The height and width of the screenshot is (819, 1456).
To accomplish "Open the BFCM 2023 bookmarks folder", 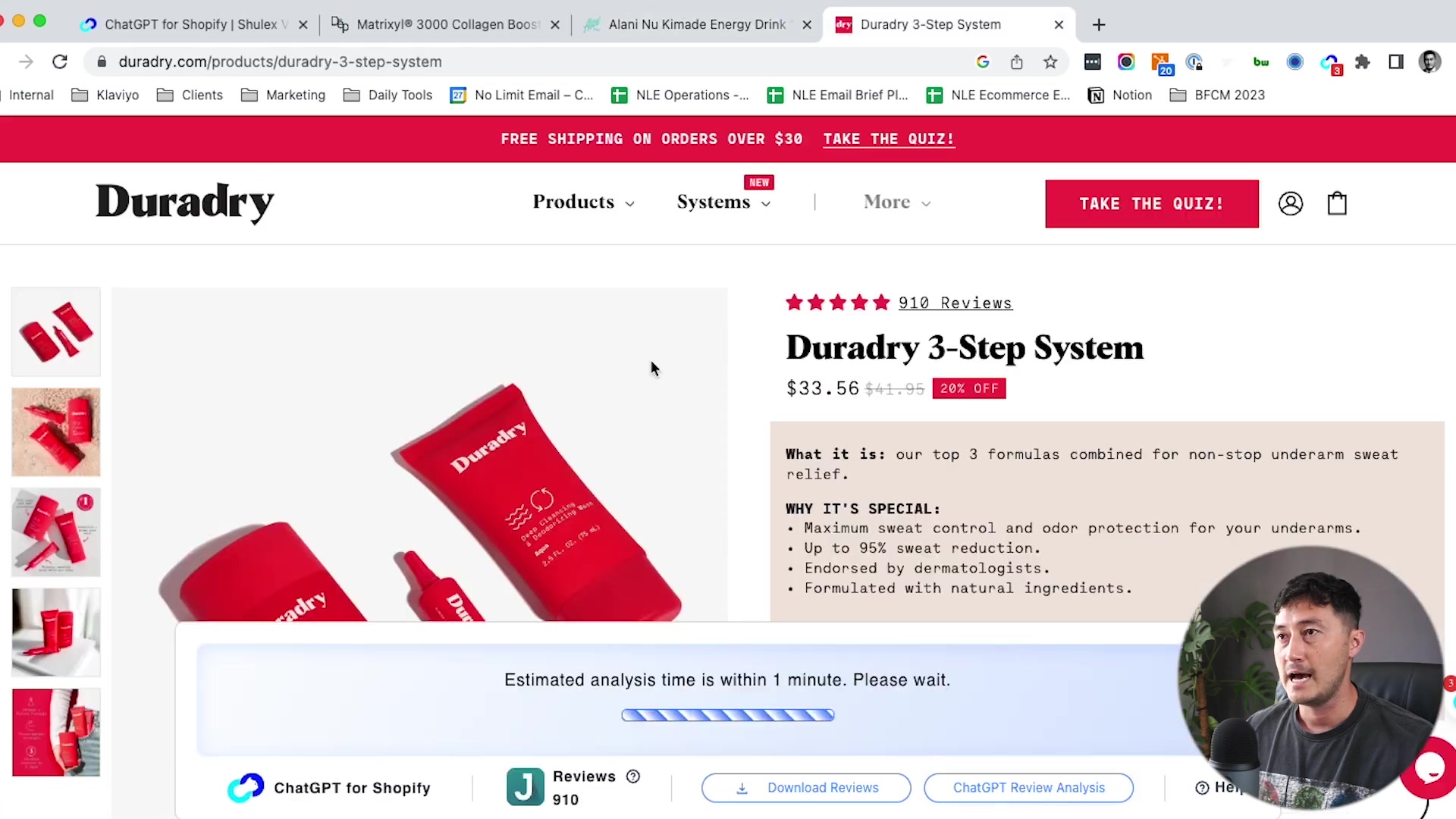I will [1218, 95].
